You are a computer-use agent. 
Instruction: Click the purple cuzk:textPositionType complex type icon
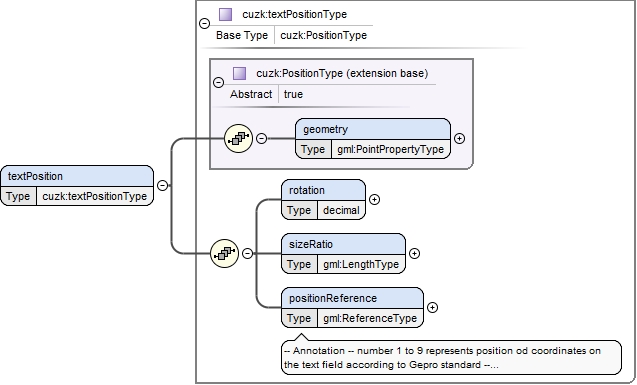coord(225,14)
